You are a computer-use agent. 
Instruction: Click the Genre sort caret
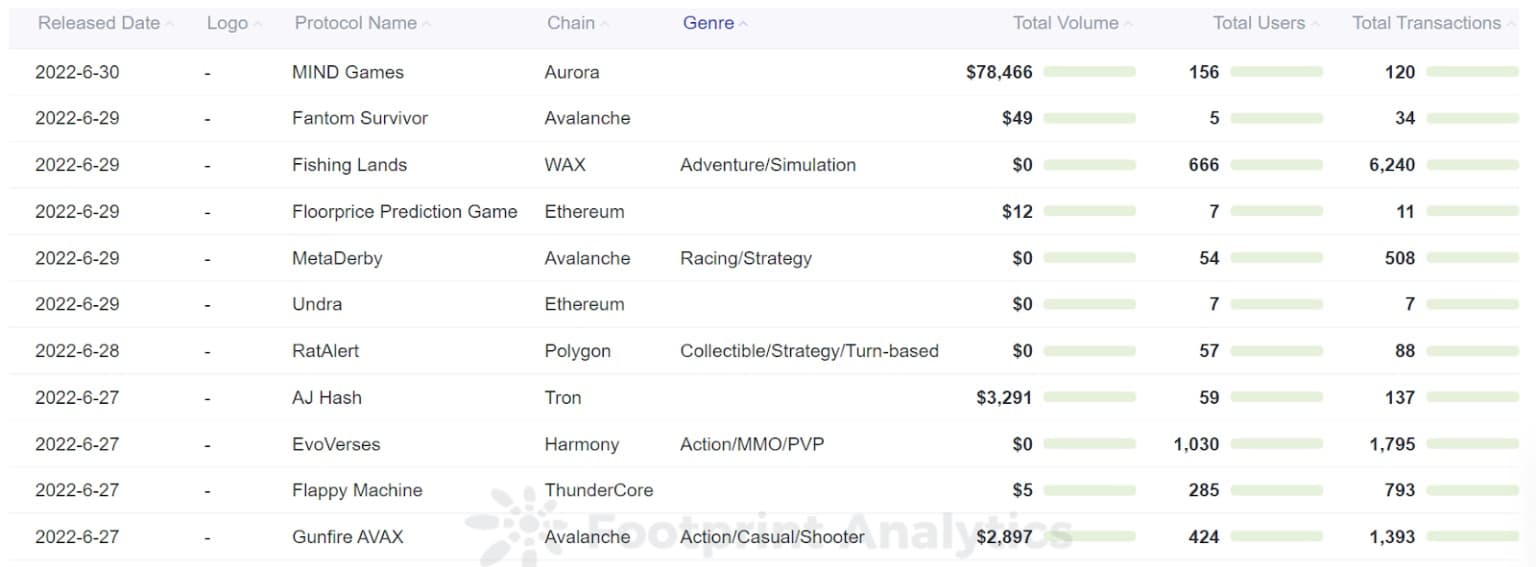coord(744,24)
